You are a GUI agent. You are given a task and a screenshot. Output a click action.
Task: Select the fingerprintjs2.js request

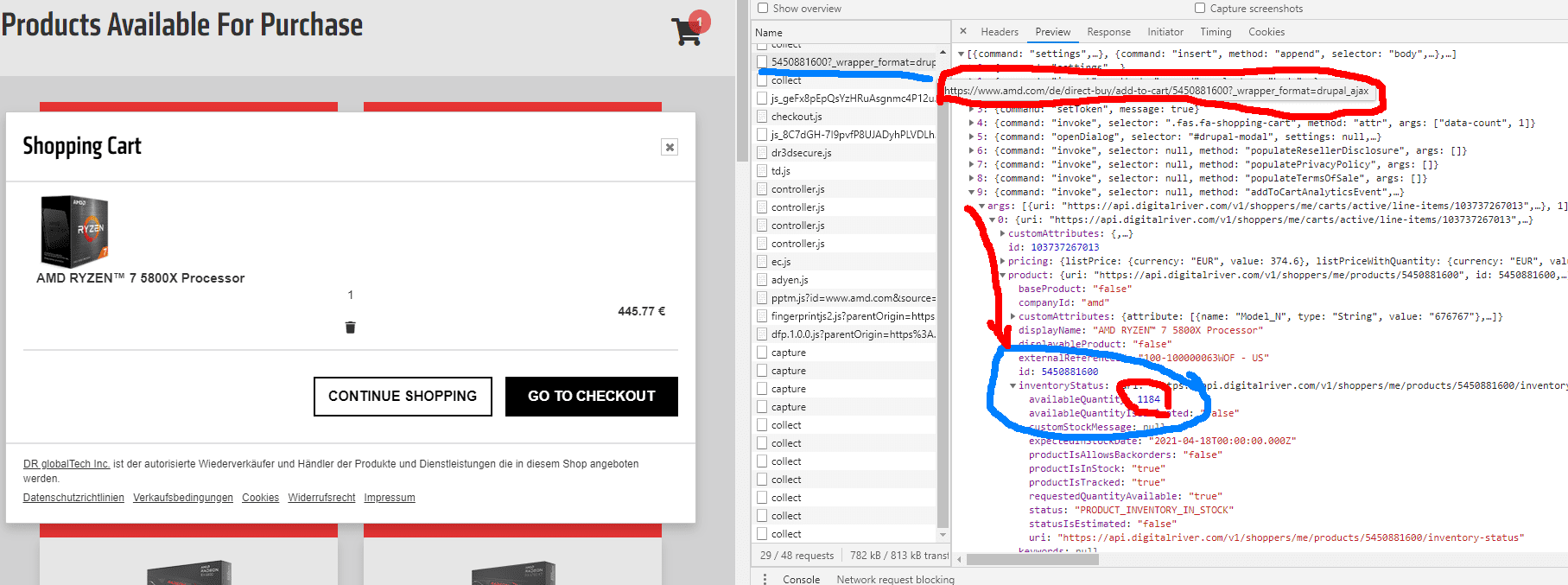[845, 316]
